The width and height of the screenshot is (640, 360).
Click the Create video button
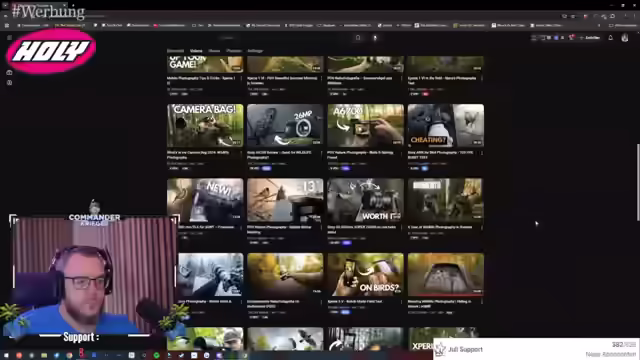coord(590,38)
